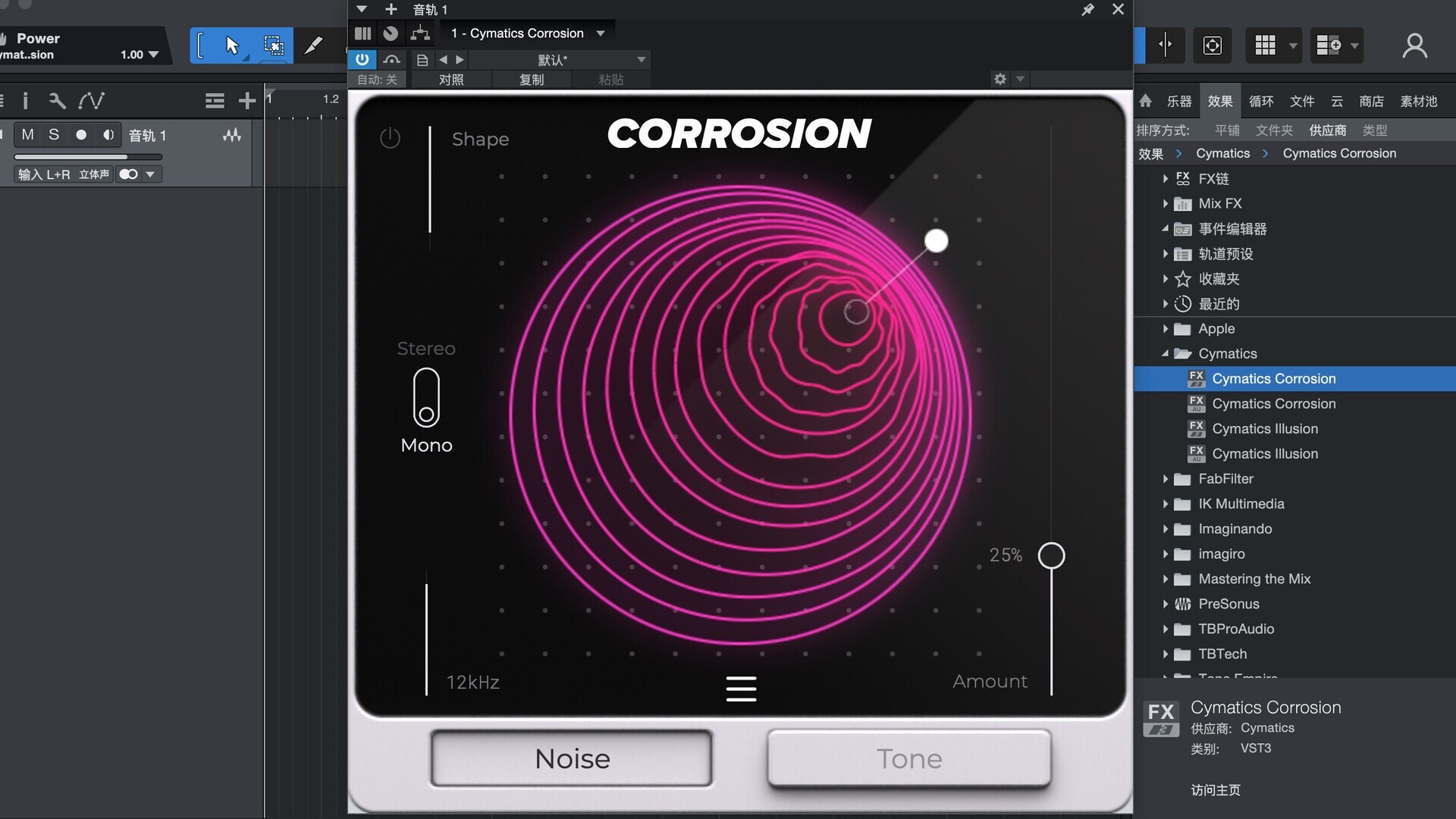Open the plugin sidechain icon
1456x819 pixels.
pos(420,33)
